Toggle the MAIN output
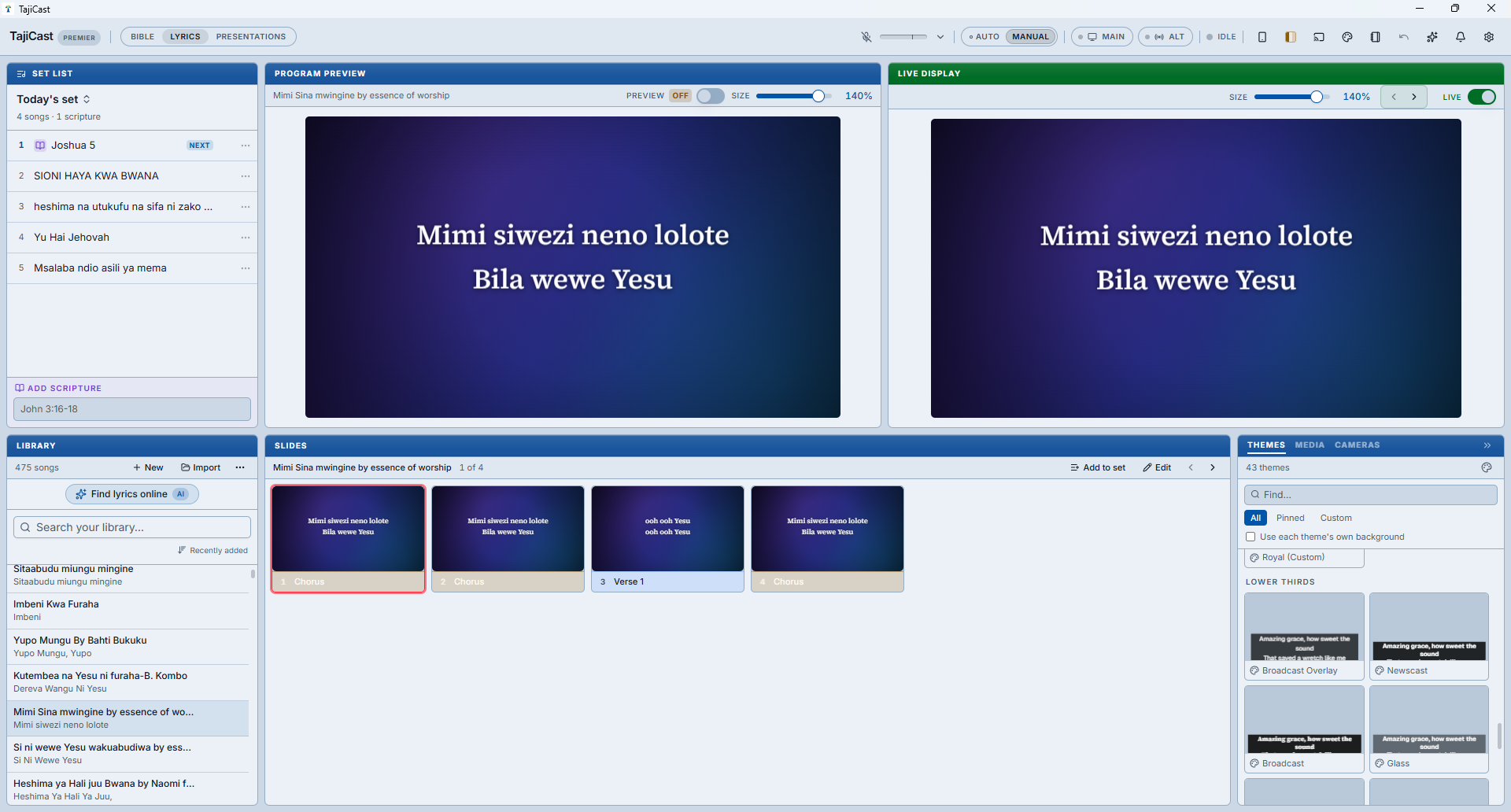The image size is (1511, 812). (x=1102, y=37)
